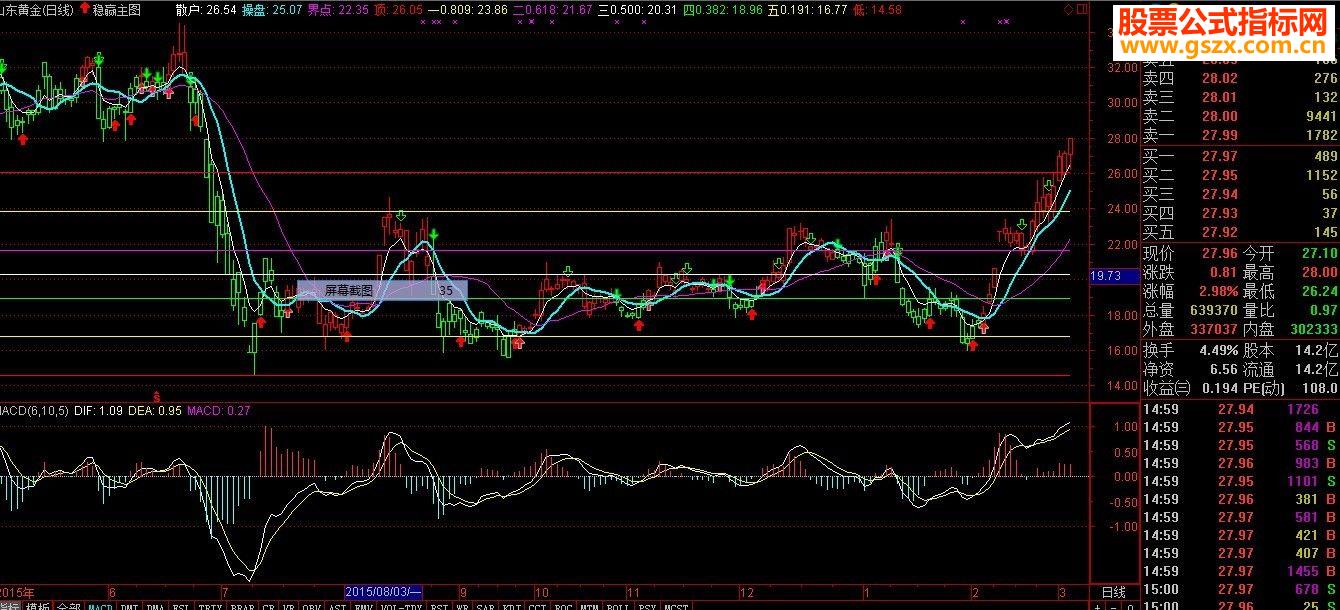This screenshot has height=610, width=1340.
Task: Click the 卖二 price 28.00
Action: 1220,116
